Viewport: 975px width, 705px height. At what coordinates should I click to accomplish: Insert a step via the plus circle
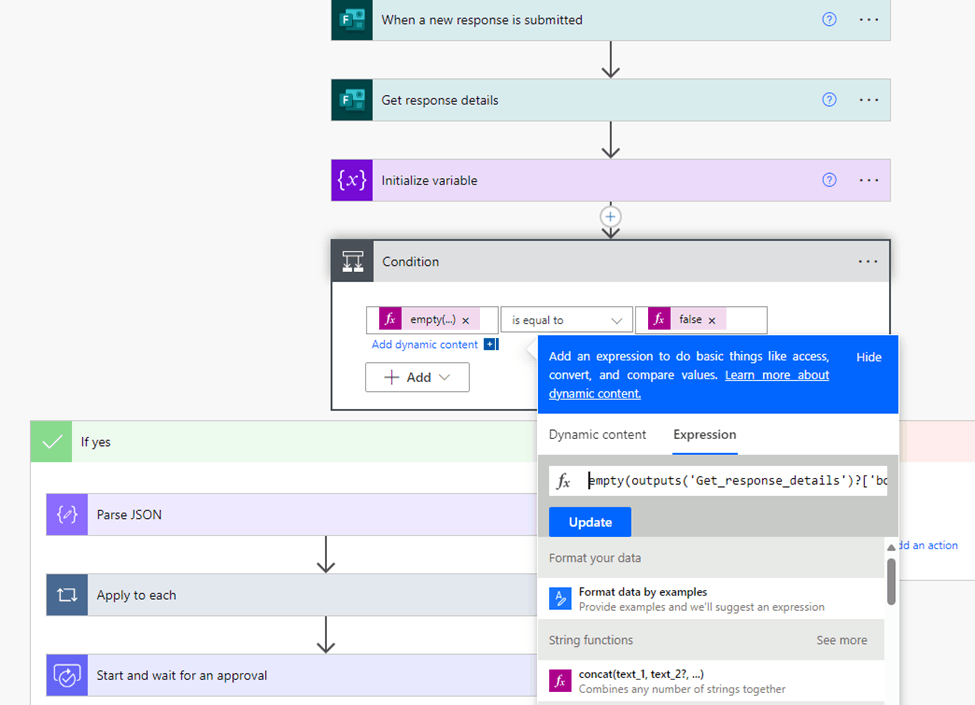click(611, 217)
